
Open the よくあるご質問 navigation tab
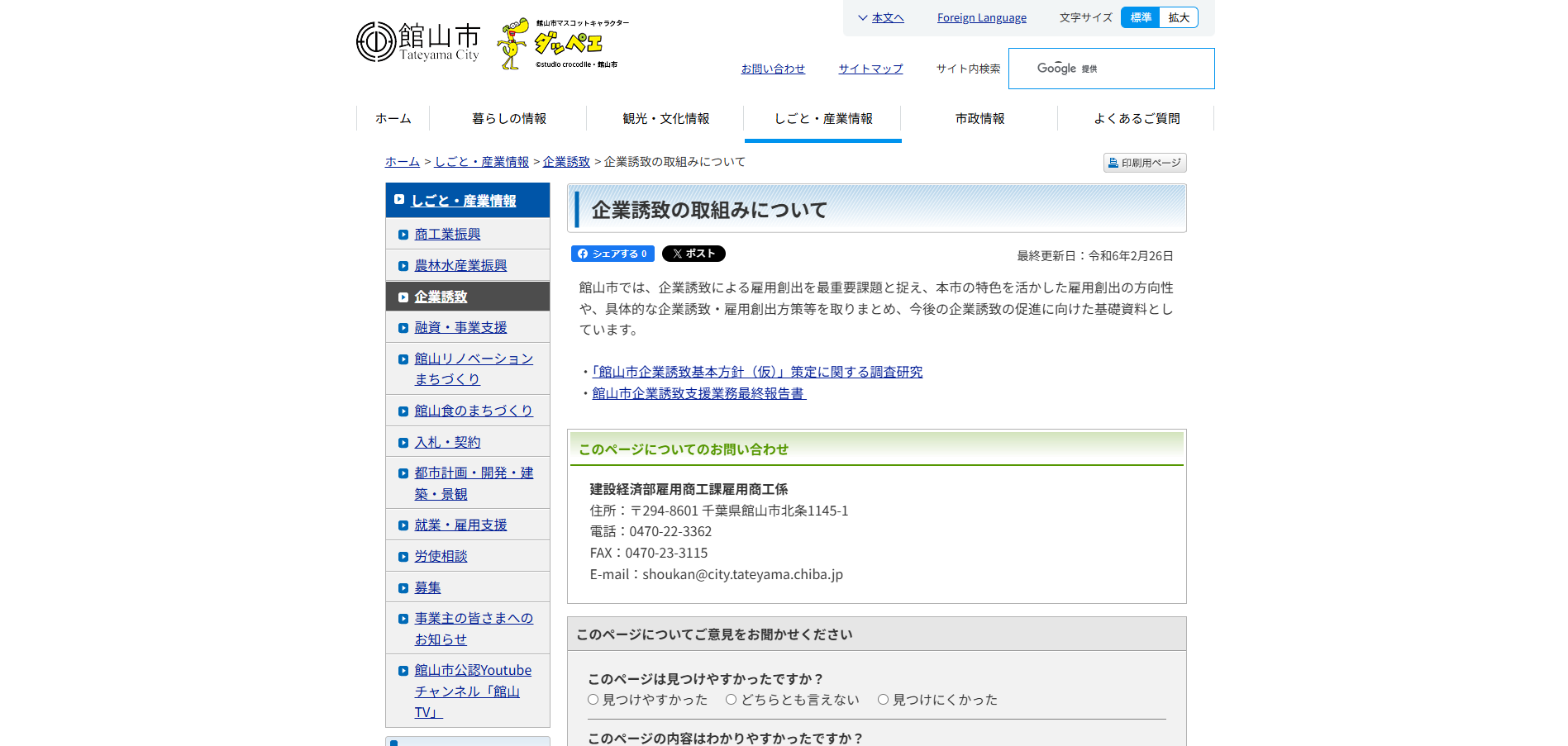point(1137,118)
